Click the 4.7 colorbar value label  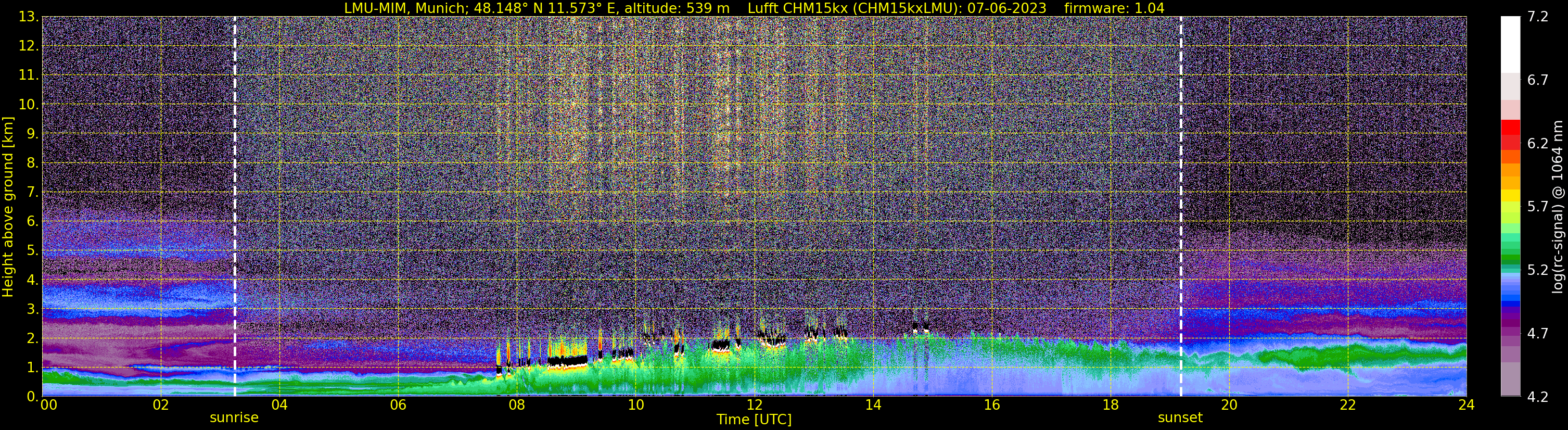1538,334
